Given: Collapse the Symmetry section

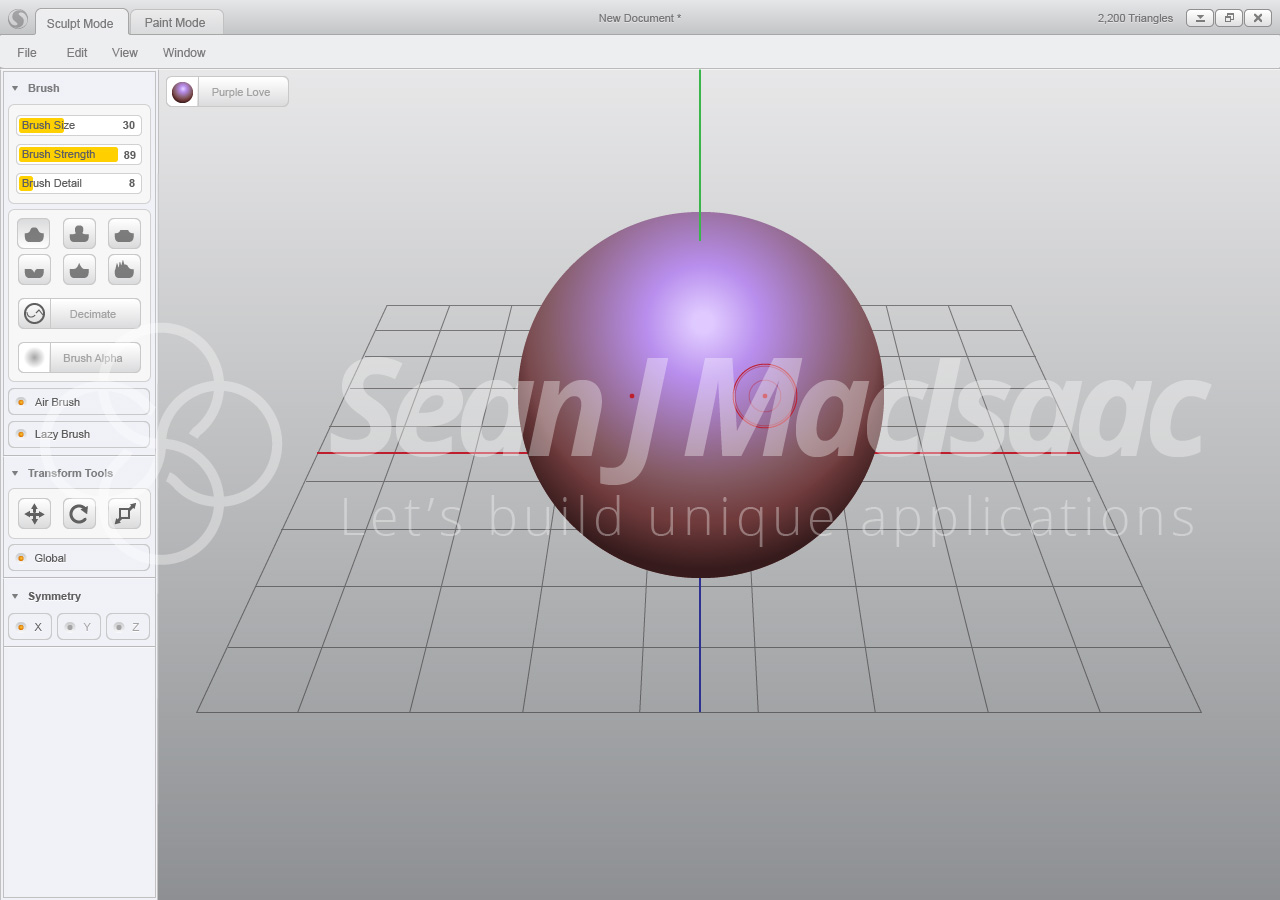Looking at the screenshot, I should pos(15,596).
